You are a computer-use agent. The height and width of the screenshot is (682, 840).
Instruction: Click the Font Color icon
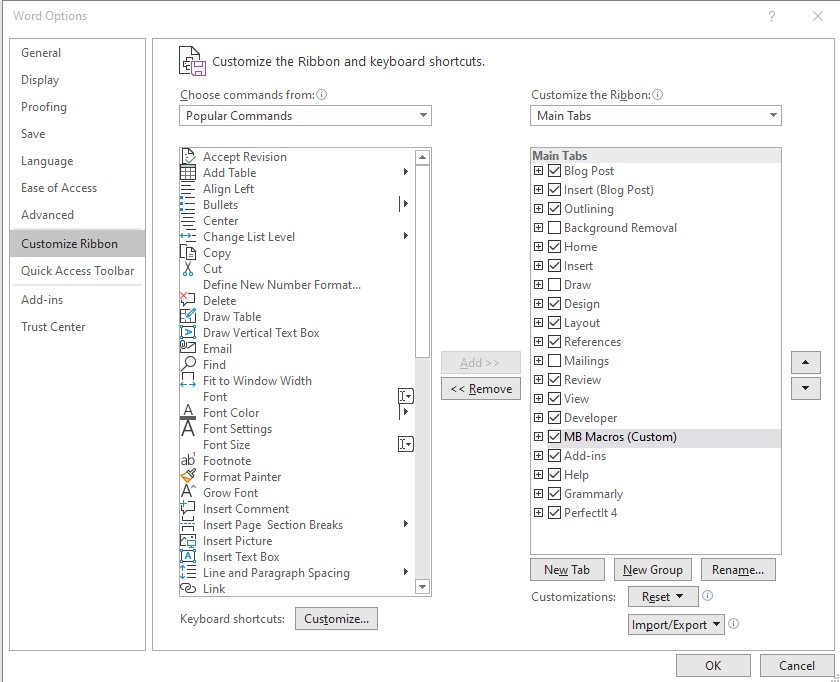189,413
